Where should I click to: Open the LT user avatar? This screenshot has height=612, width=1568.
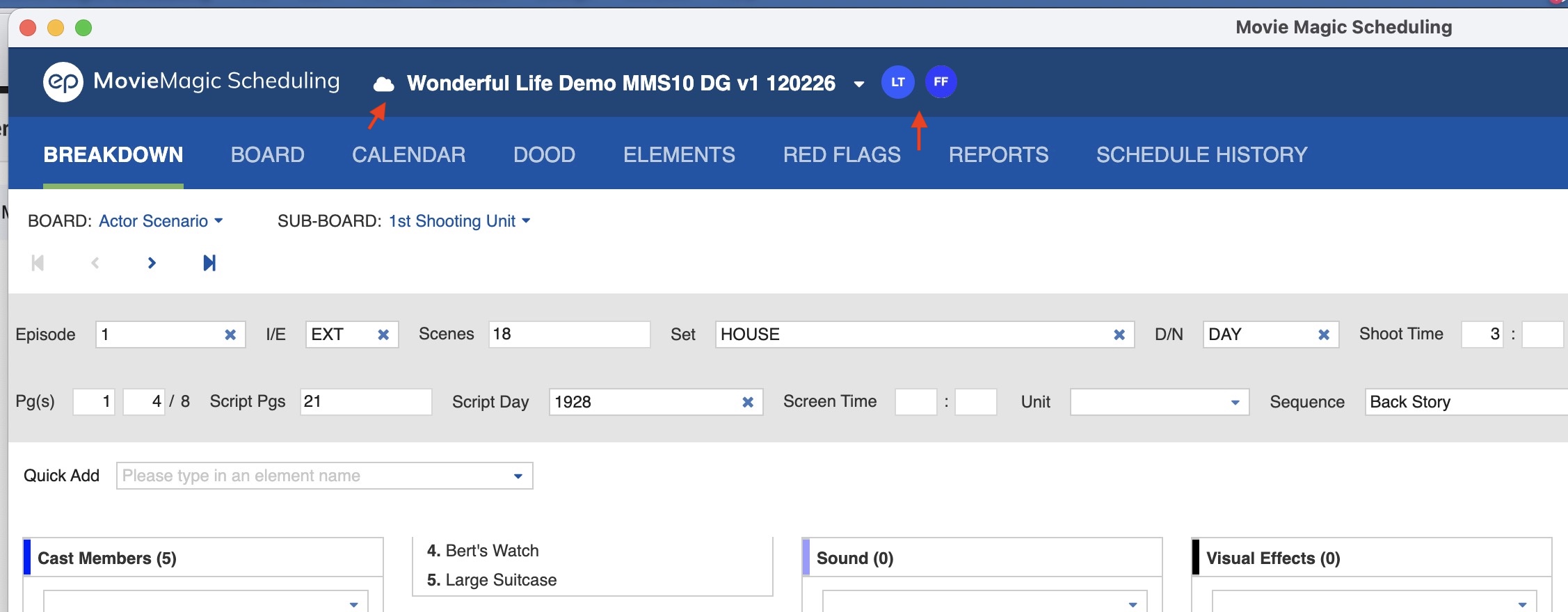point(897,82)
